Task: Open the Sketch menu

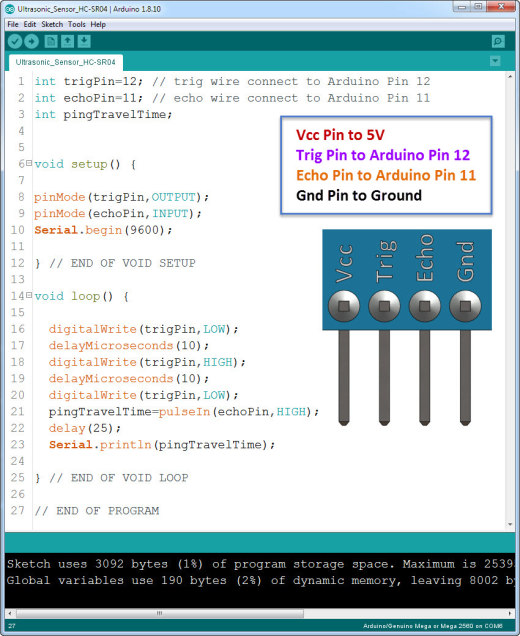Action: pos(52,24)
